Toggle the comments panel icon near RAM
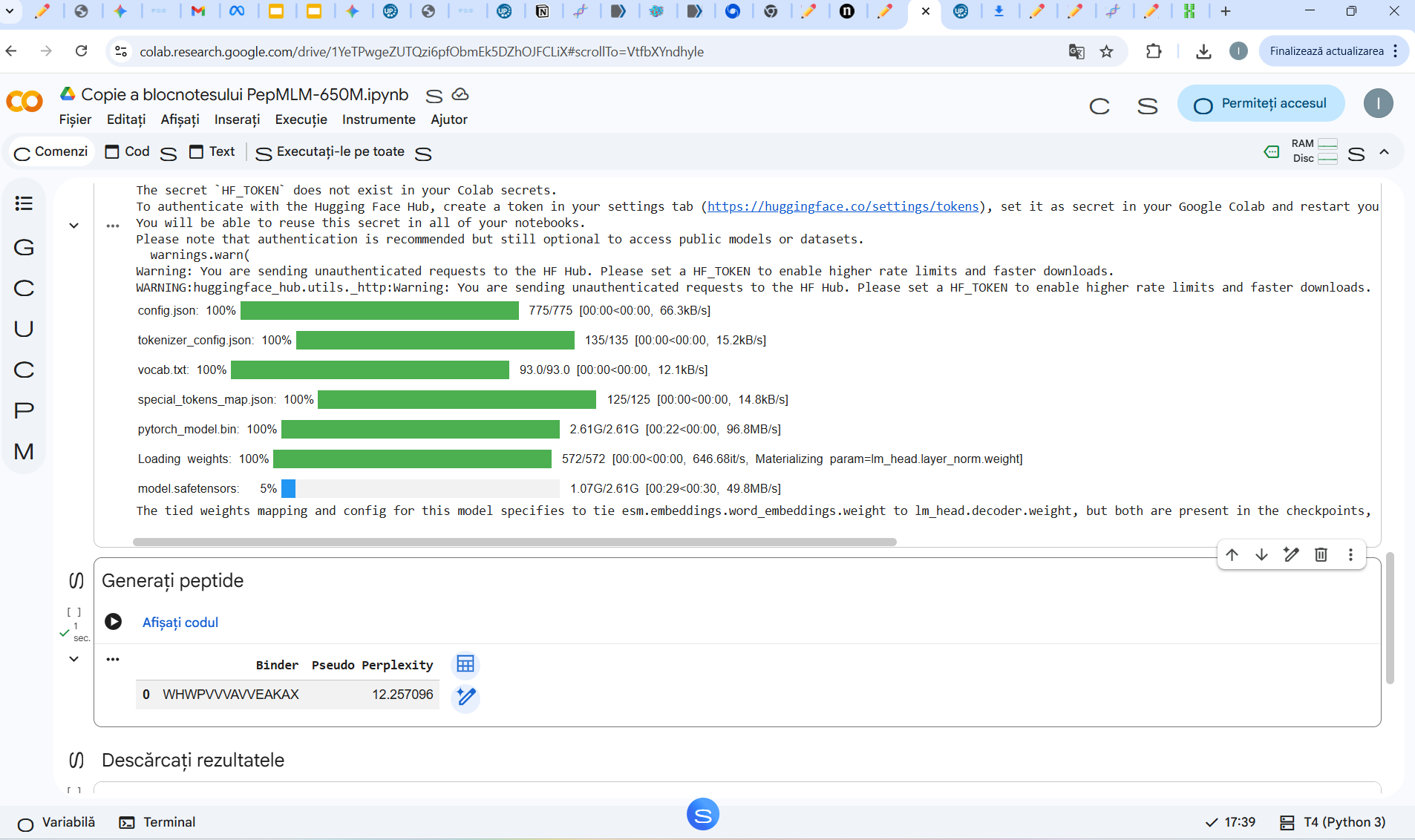The height and width of the screenshot is (840, 1415). click(x=1271, y=152)
